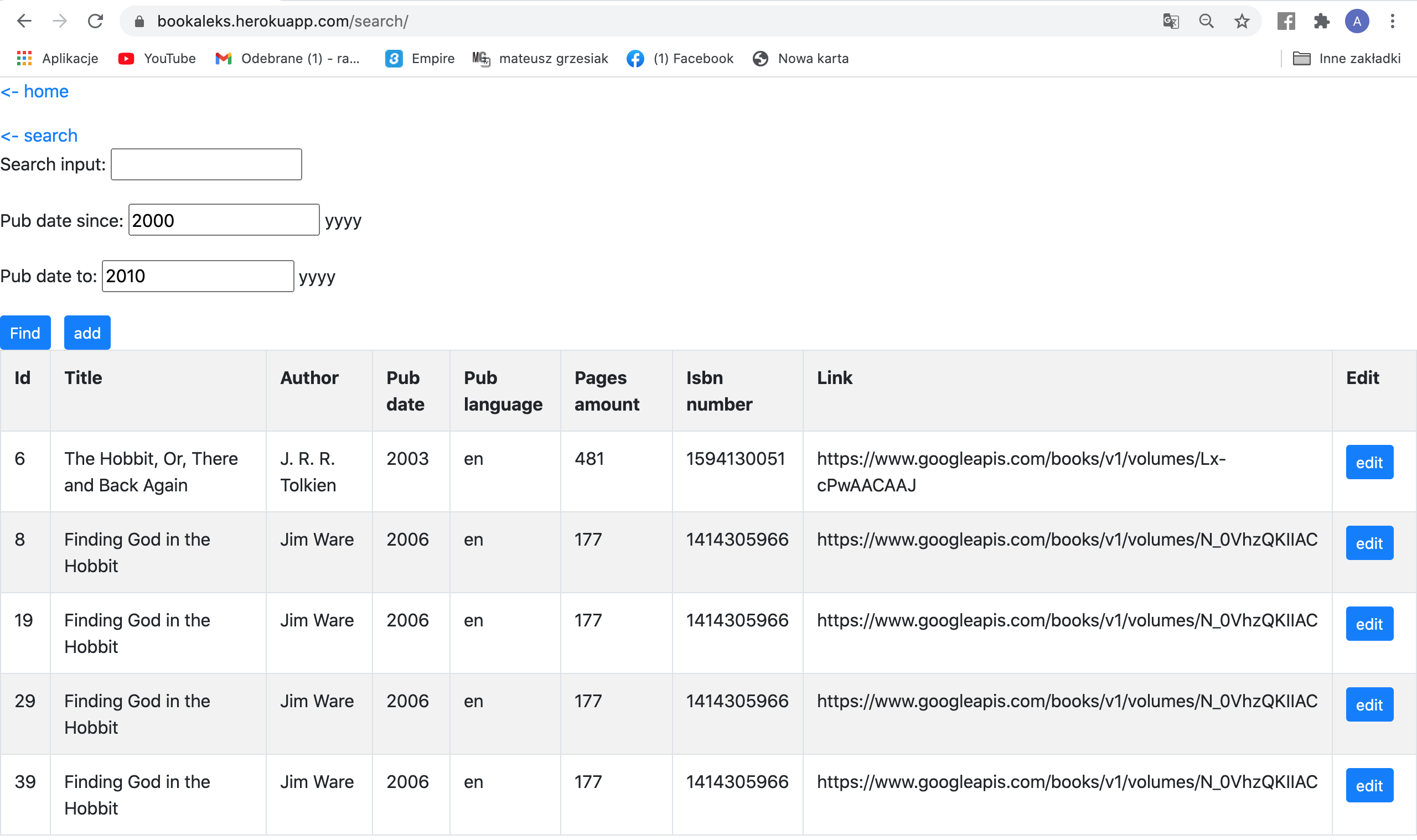1417x840 pixels.
Task: Open the translate page icon
Action: 1170,22
